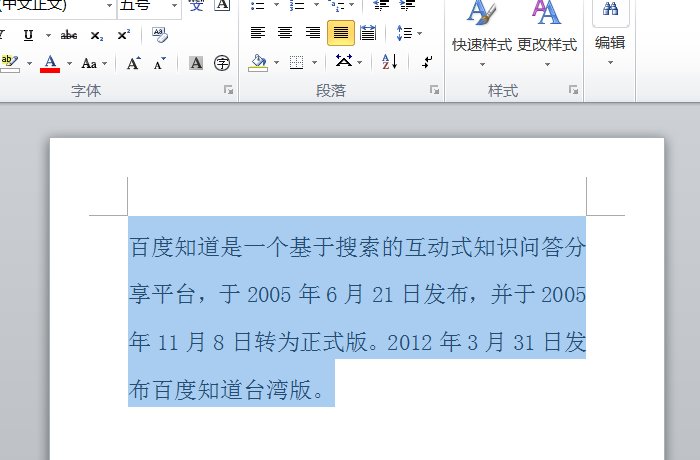This screenshot has width=700, height=460.
Task: Toggle underline formatting
Action: (29, 35)
